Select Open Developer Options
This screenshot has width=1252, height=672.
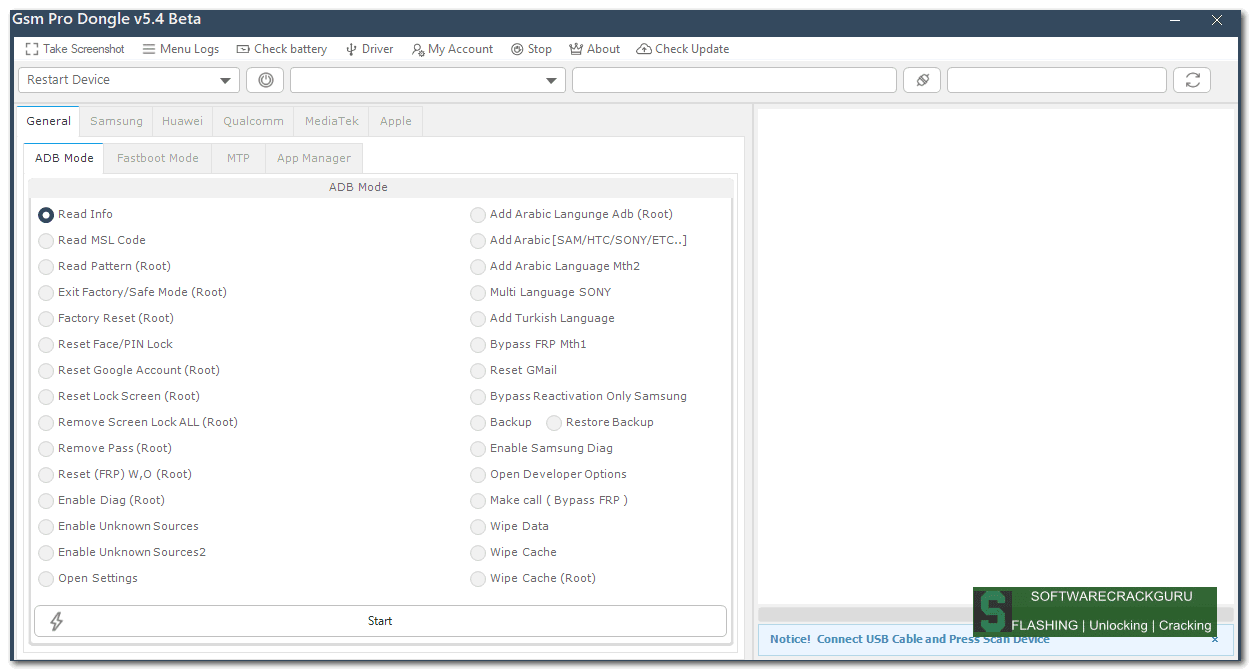549,474
